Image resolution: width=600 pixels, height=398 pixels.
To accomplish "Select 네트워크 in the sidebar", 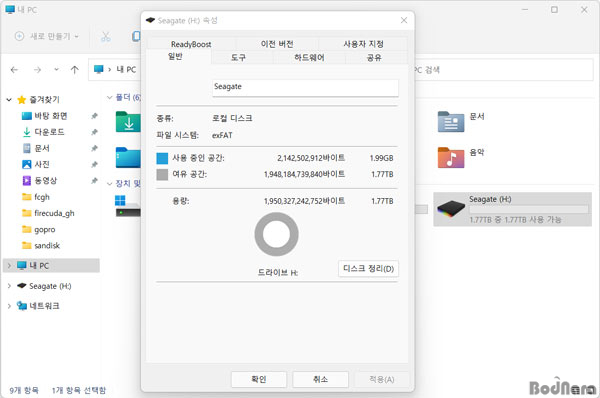I will (44, 306).
